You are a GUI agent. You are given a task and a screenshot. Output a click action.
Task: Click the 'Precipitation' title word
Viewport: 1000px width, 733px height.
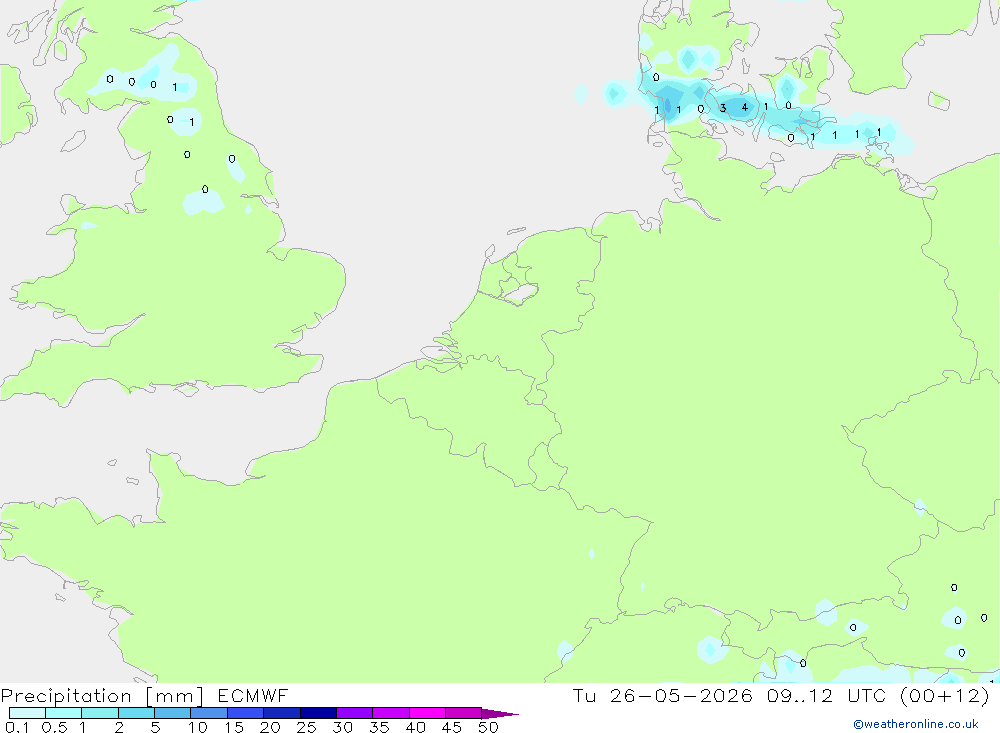pos(66,696)
